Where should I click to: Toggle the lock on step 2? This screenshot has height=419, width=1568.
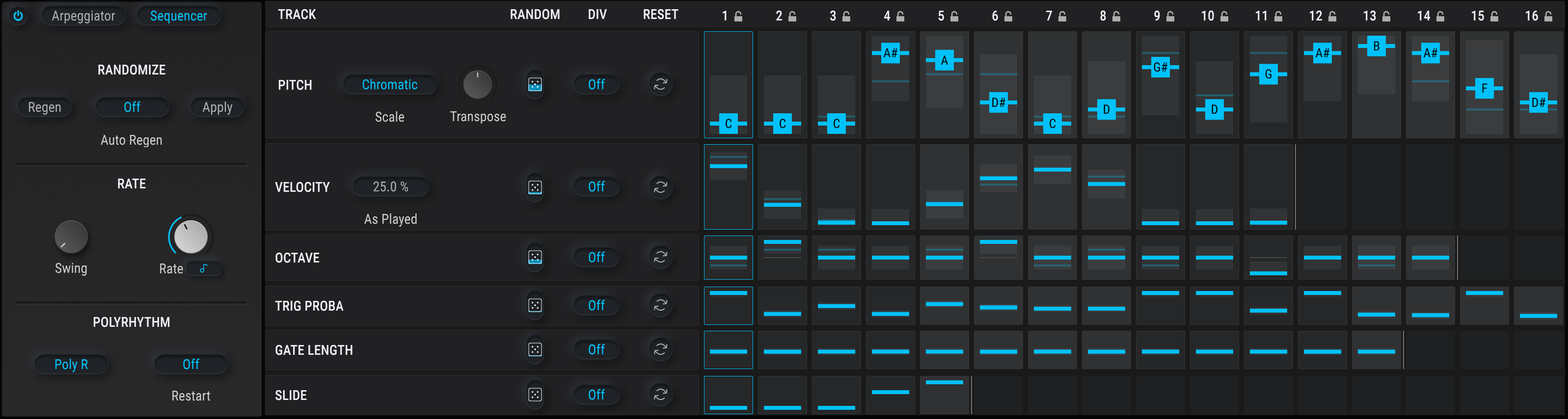pyautogui.click(x=792, y=16)
